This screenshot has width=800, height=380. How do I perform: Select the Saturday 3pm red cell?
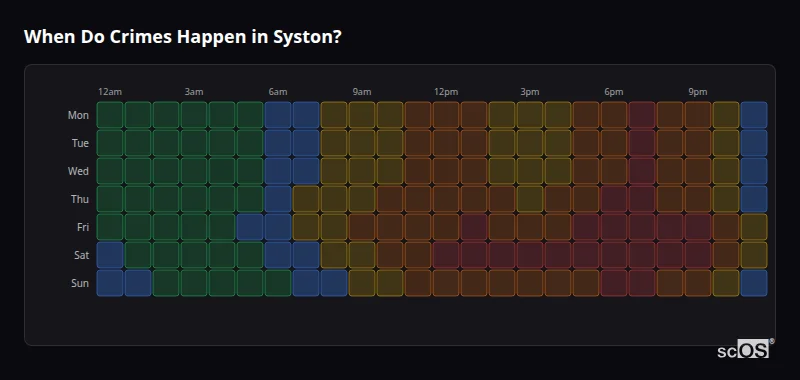click(x=530, y=255)
